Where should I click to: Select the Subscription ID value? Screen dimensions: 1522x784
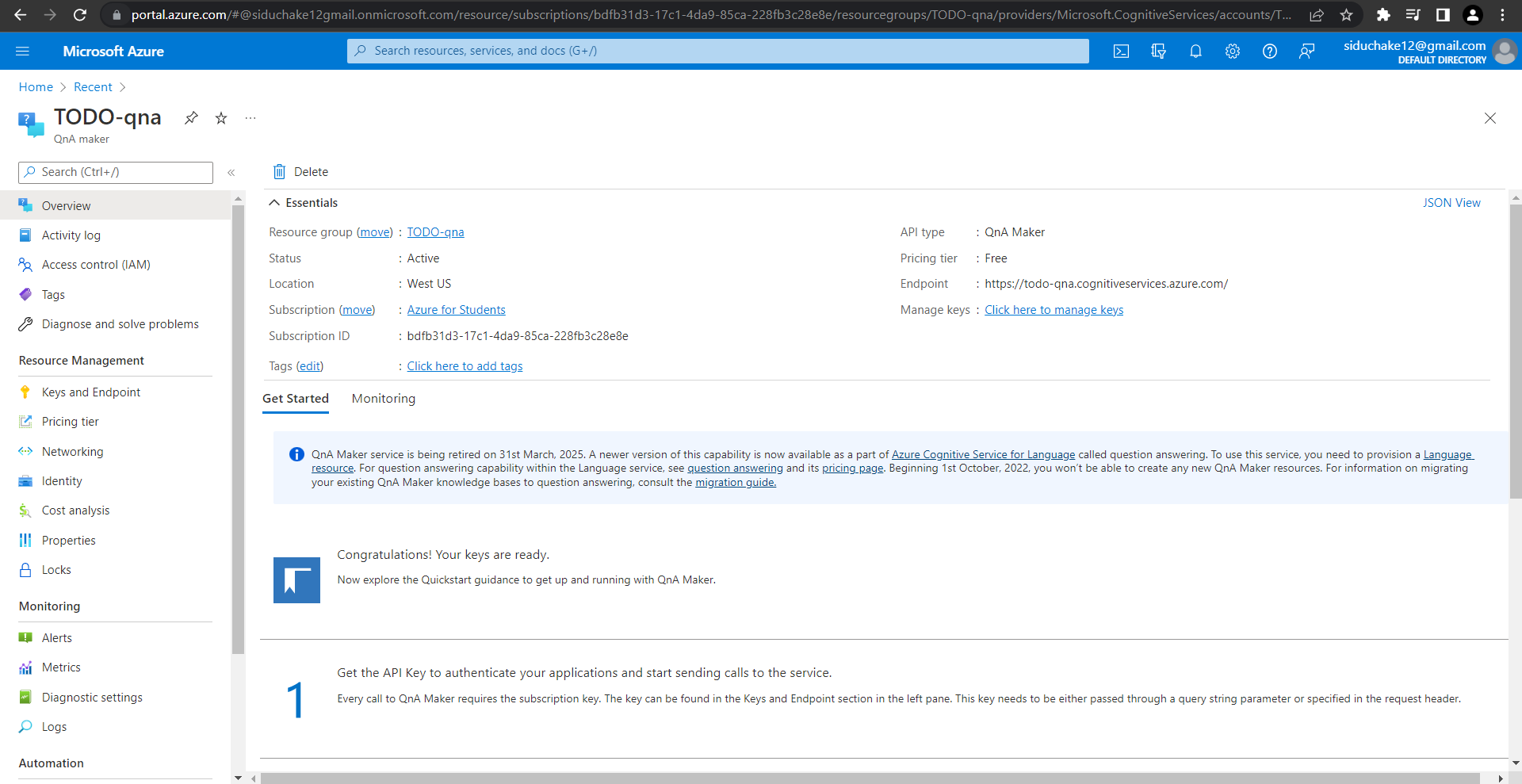[518, 336]
